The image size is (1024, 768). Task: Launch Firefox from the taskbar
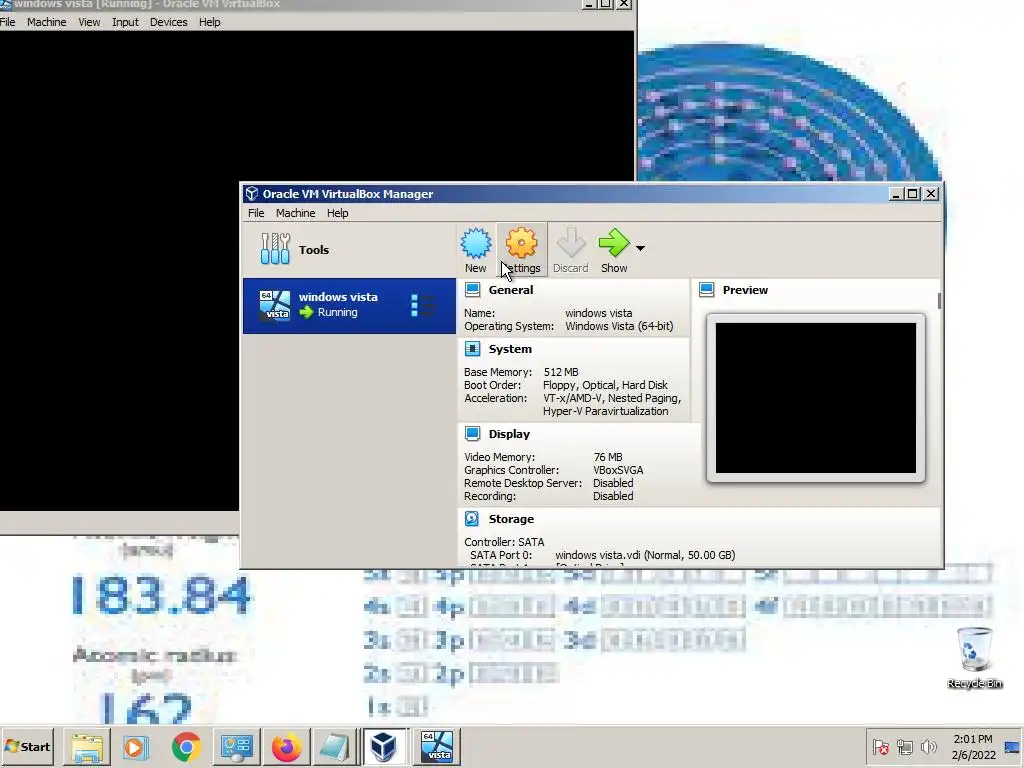pyautogui.click(x=286, y=747)
